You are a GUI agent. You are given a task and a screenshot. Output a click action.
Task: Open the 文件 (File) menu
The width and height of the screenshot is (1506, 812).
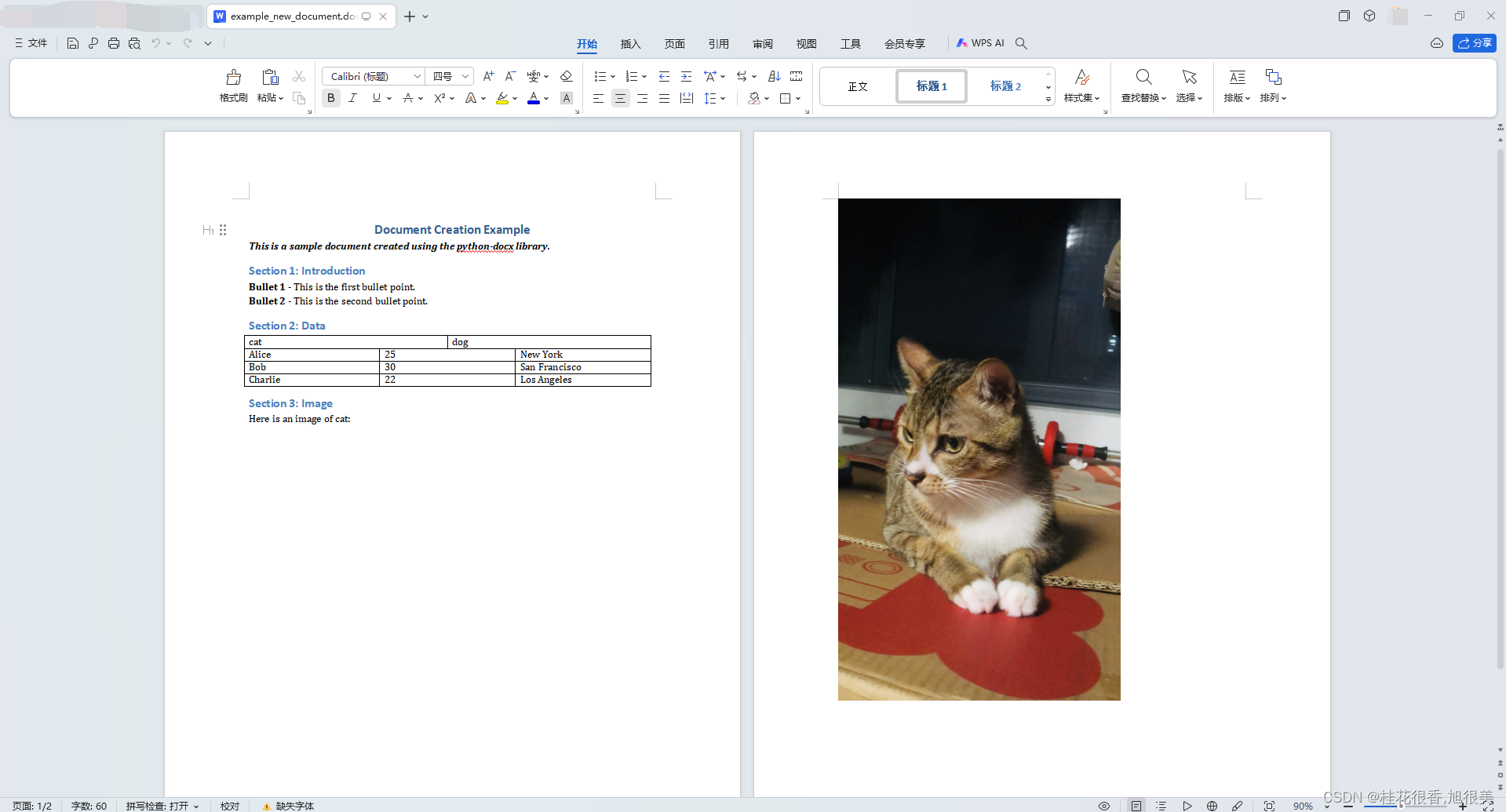coord(31,43)
